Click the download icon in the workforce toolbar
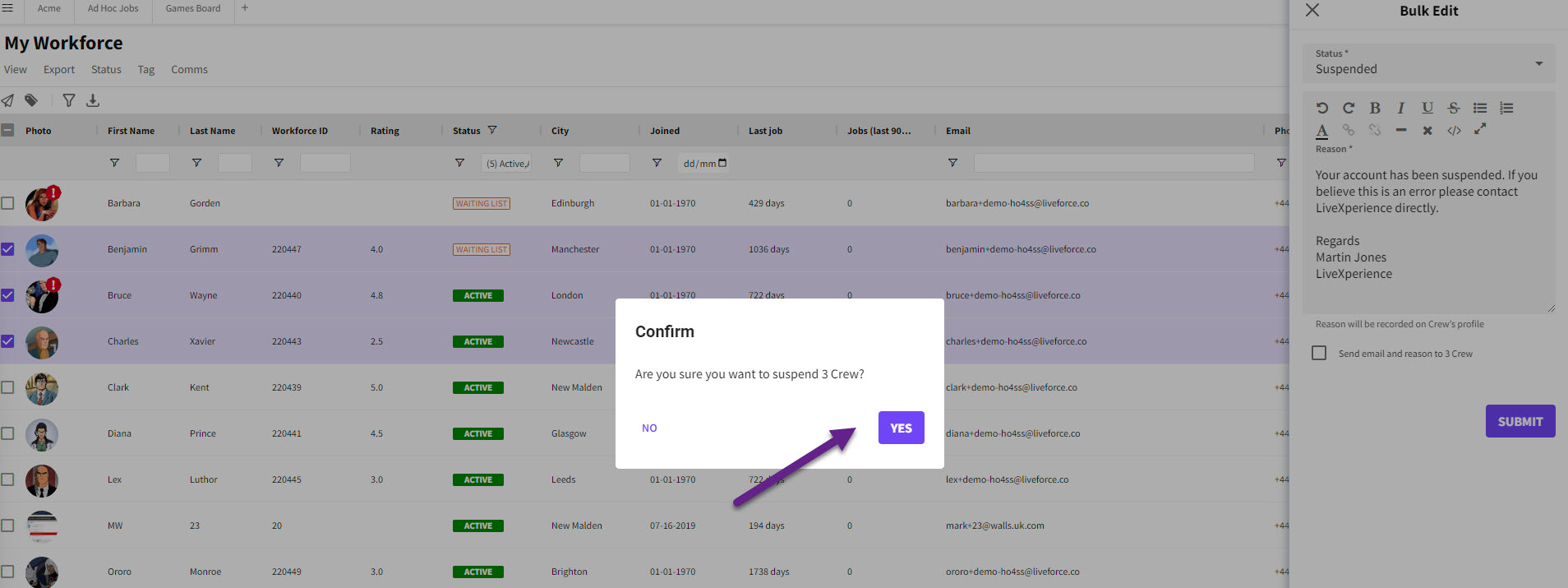 point(93,100)
